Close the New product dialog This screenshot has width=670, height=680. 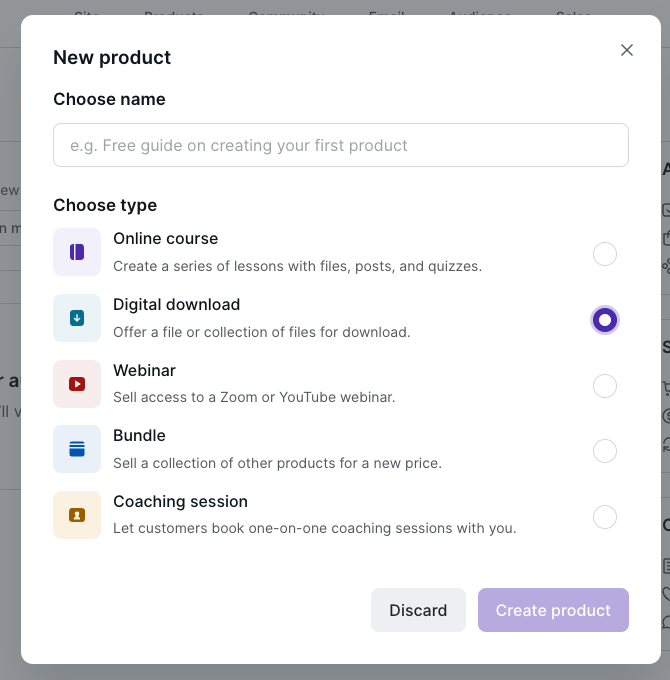pos(627,50)
